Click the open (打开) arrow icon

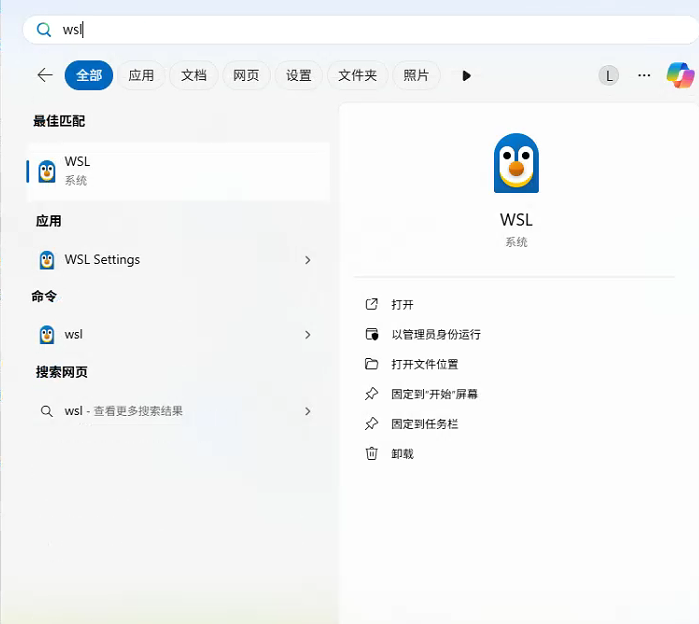point(371,304)
